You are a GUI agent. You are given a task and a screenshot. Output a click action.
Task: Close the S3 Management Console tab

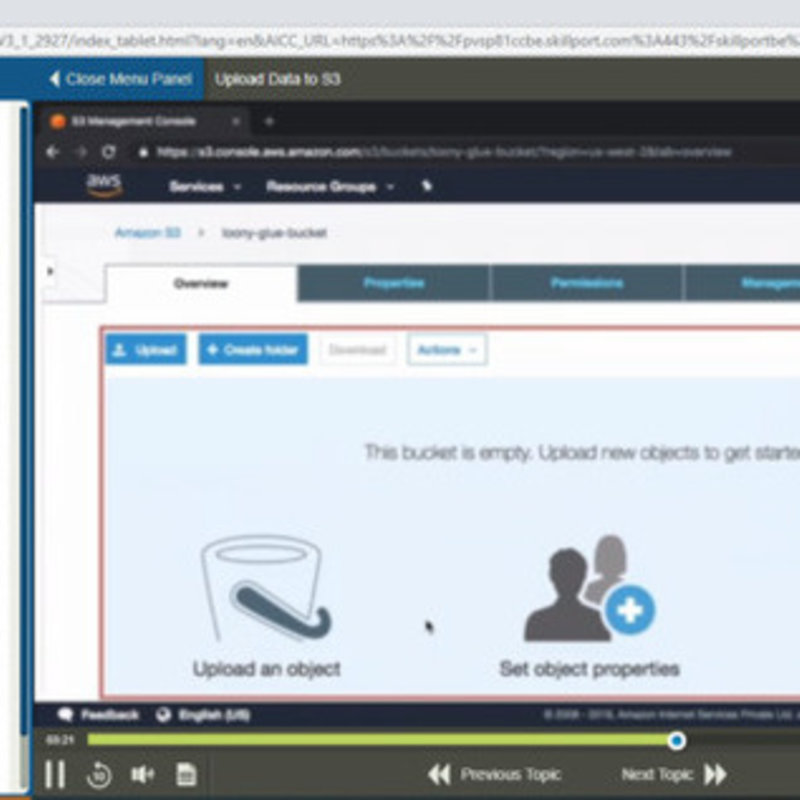click(236, 121)
